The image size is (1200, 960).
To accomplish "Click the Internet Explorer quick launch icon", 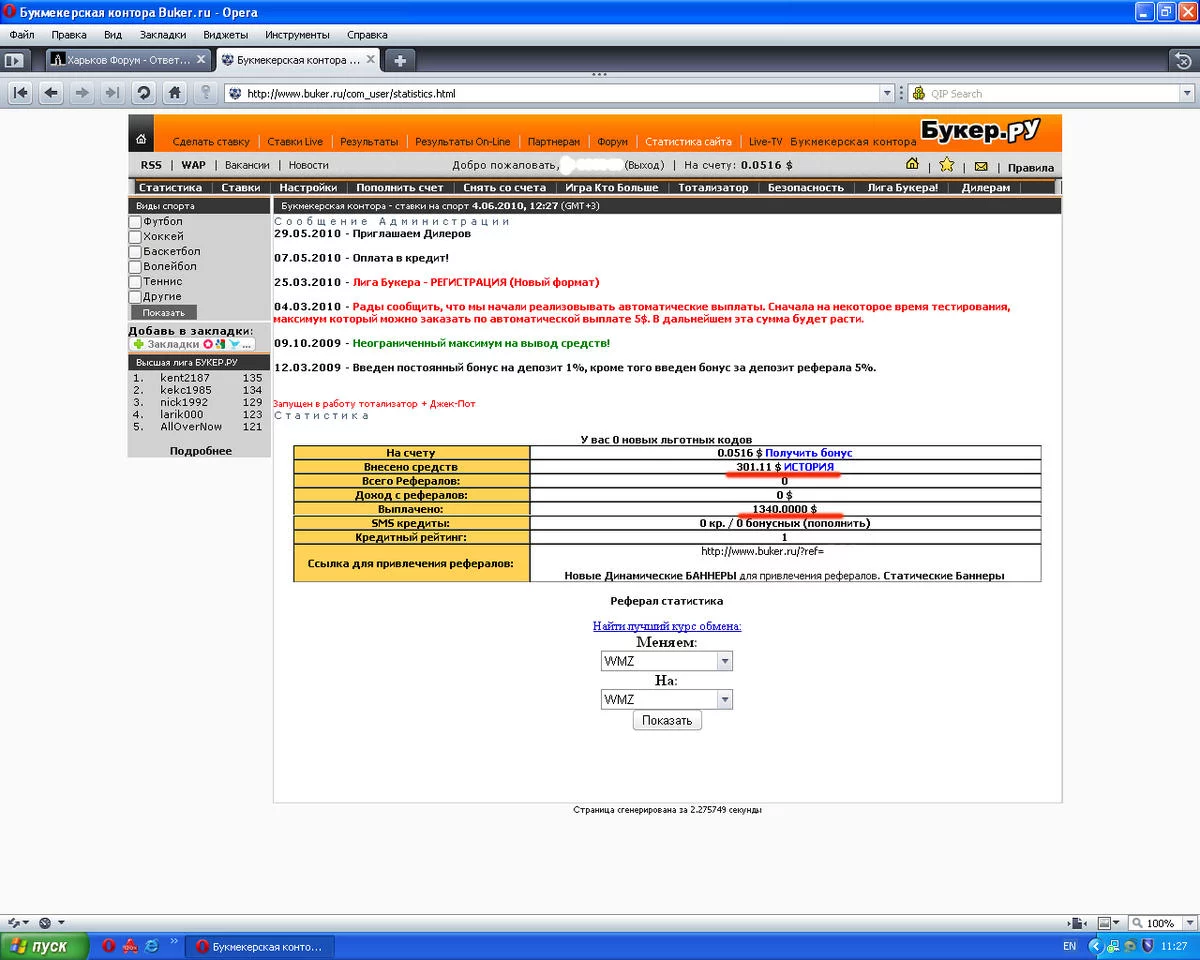I will pyautogui.click(x=152, y=945).
